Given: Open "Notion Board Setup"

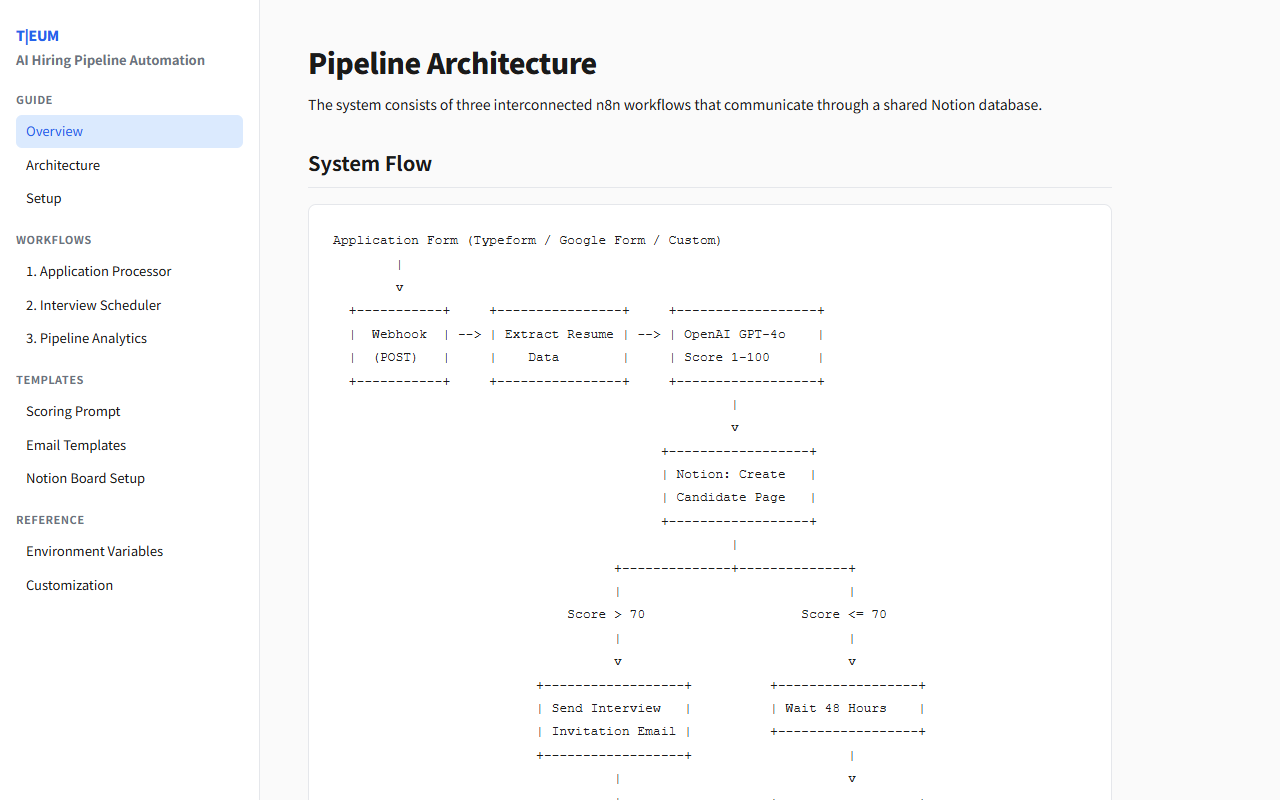Looking at the screenshot, I should click(x=85, y=478).
